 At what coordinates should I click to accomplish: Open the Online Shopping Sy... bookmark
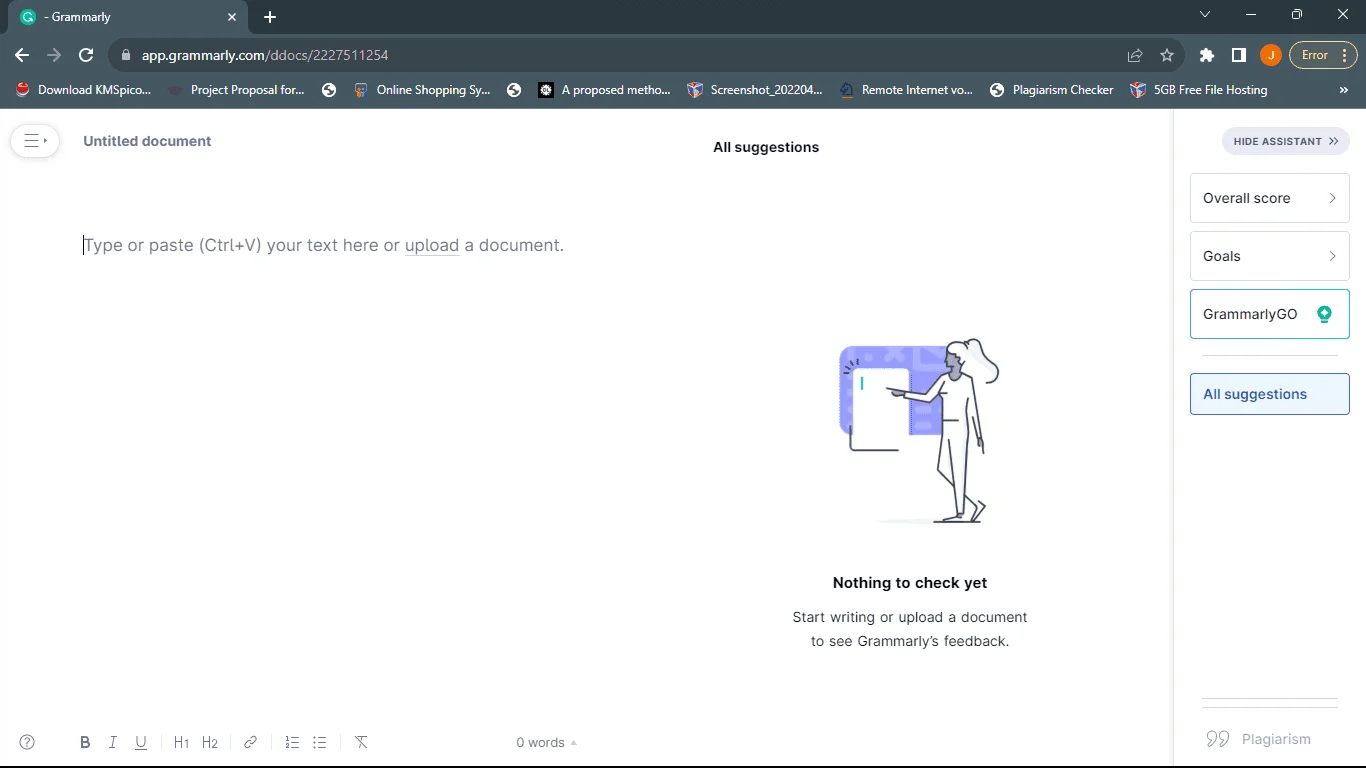tap(421, 90)
